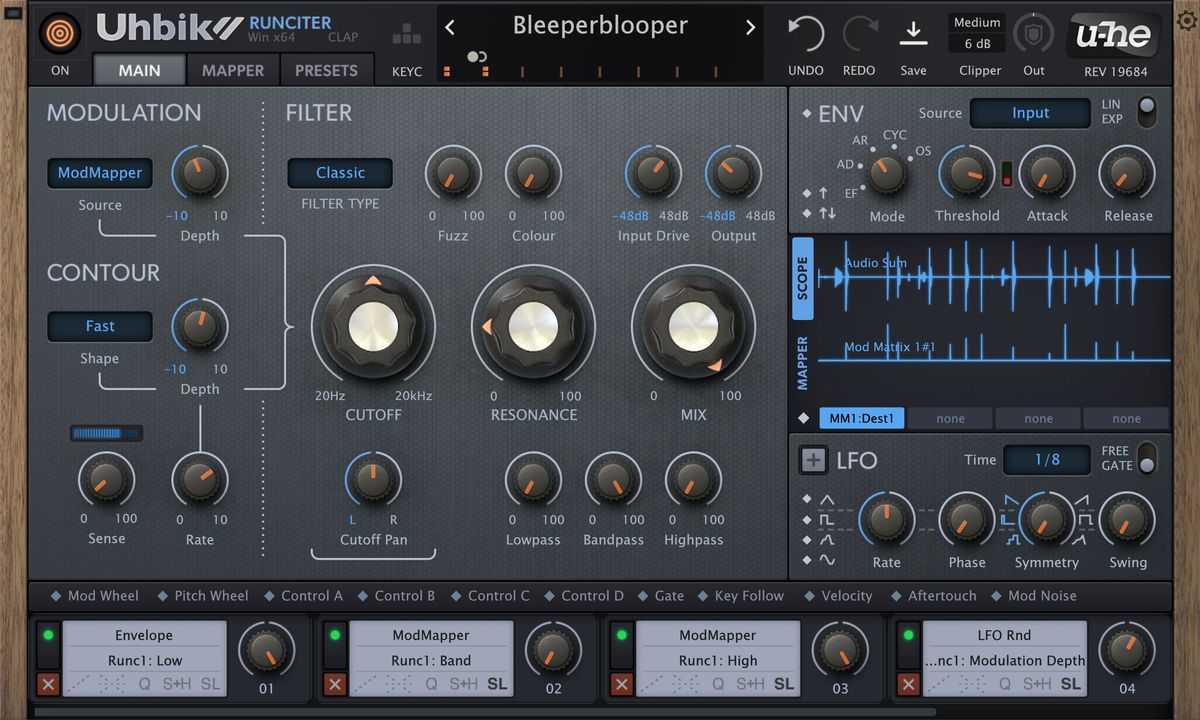The width and height of the screenshot is (1200, 720).
Task: Click the Envelope source field in slot 01
Action: (144, 635)
